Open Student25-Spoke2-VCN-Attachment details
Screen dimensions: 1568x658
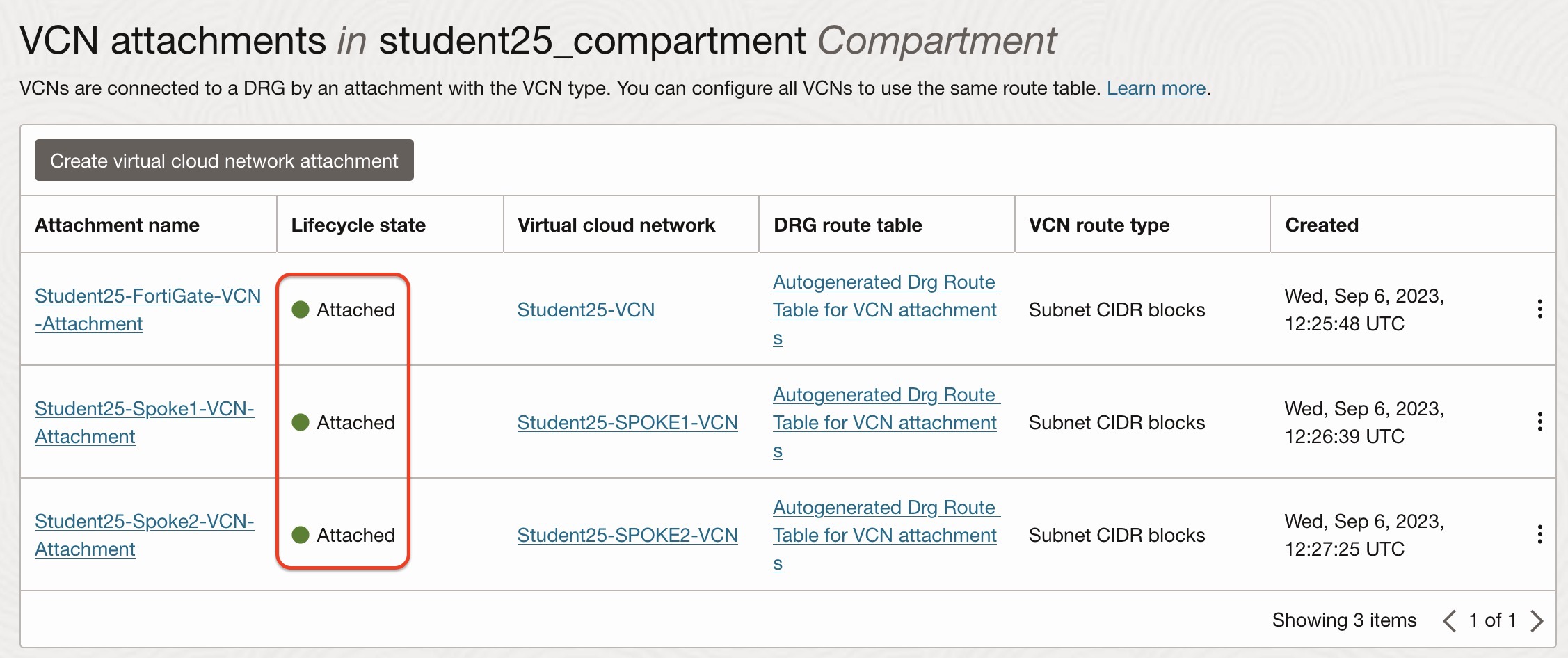pyautogui.click(x=144, y=535)
